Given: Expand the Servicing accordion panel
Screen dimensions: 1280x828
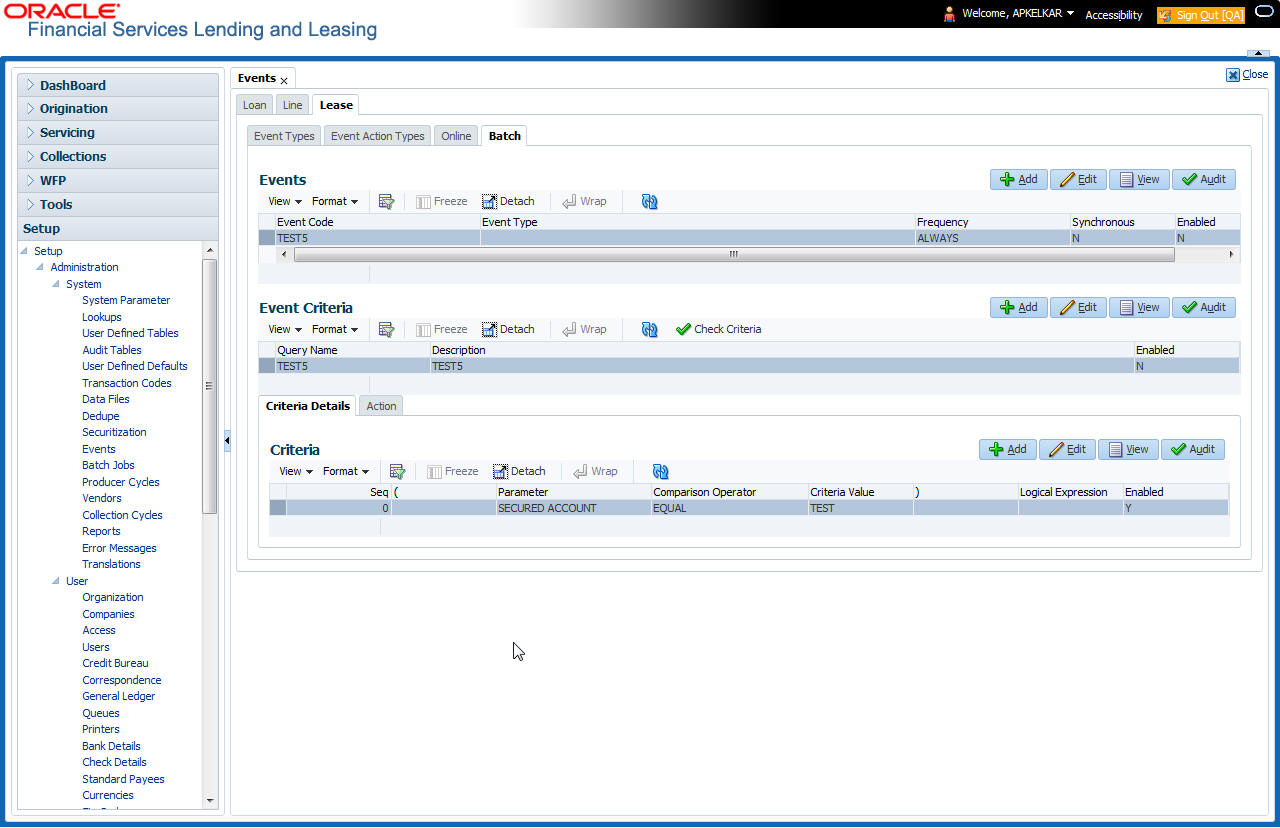Looking at the screenshot, I should coord(118,133).
